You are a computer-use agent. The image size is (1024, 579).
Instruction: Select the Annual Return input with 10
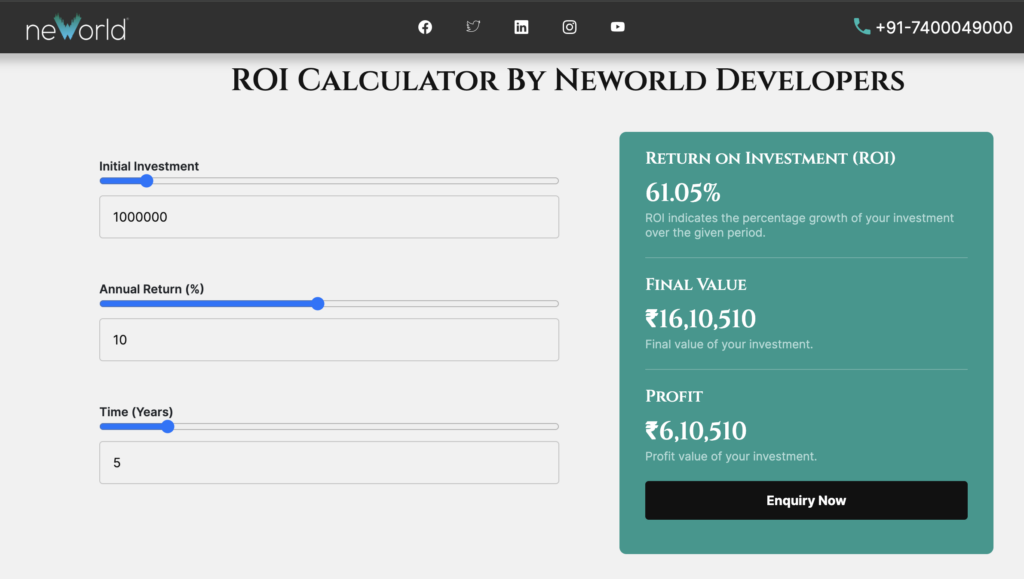pos(328,340)
